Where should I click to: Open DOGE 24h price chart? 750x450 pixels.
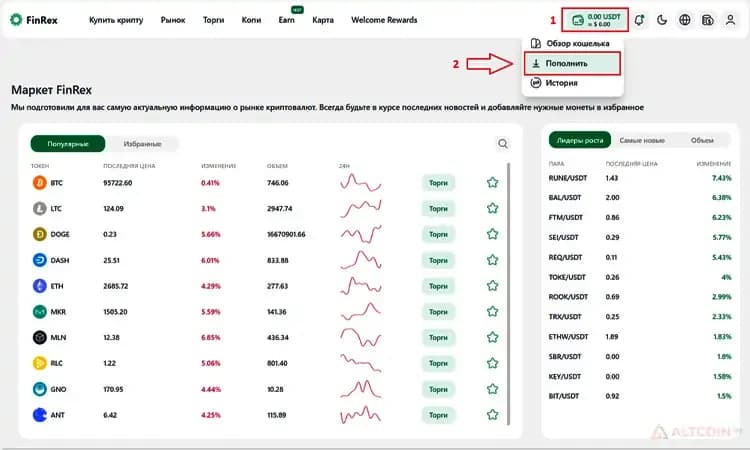tap(361, 234)
